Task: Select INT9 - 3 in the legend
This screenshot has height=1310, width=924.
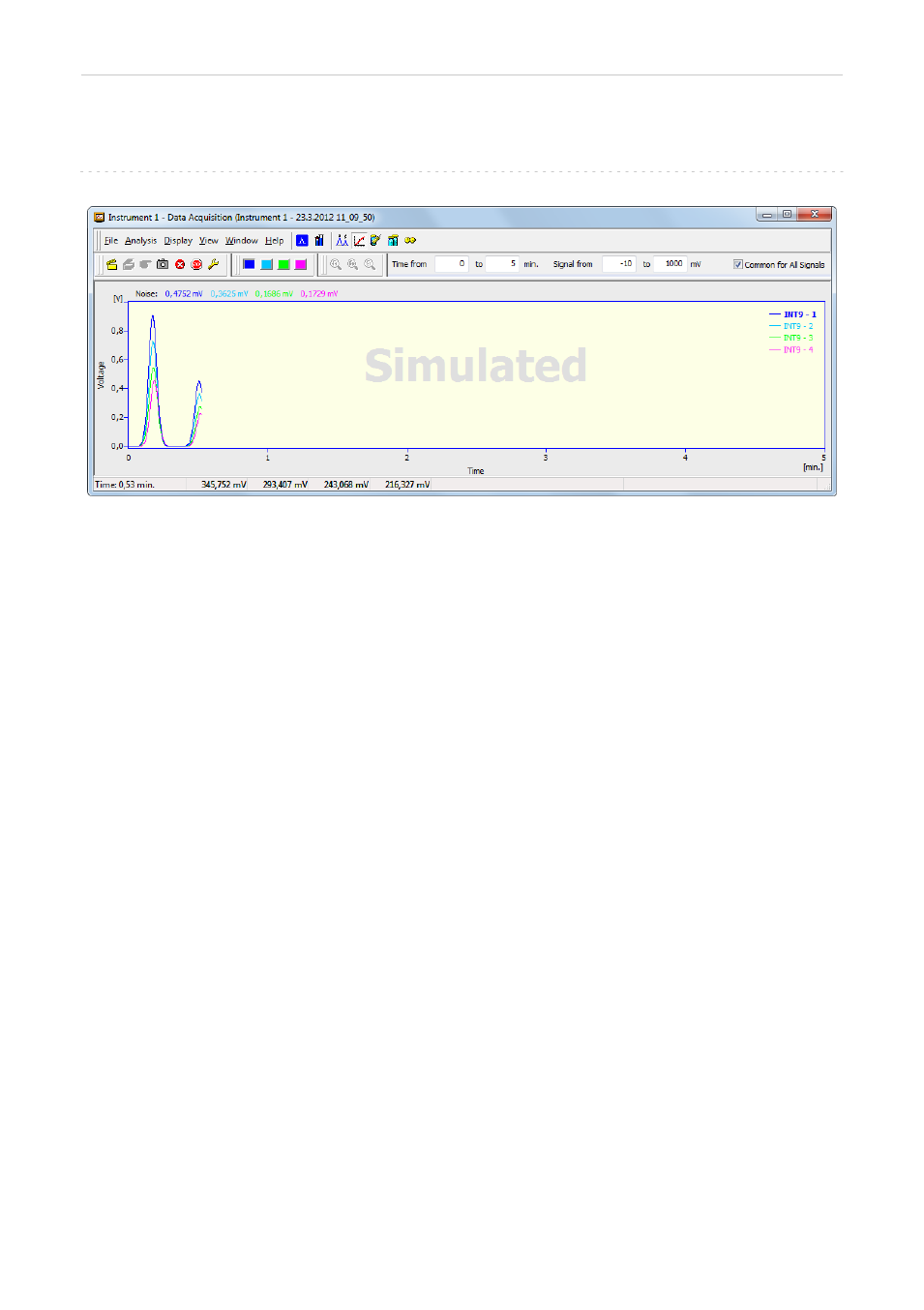Action: coord(791,338)
